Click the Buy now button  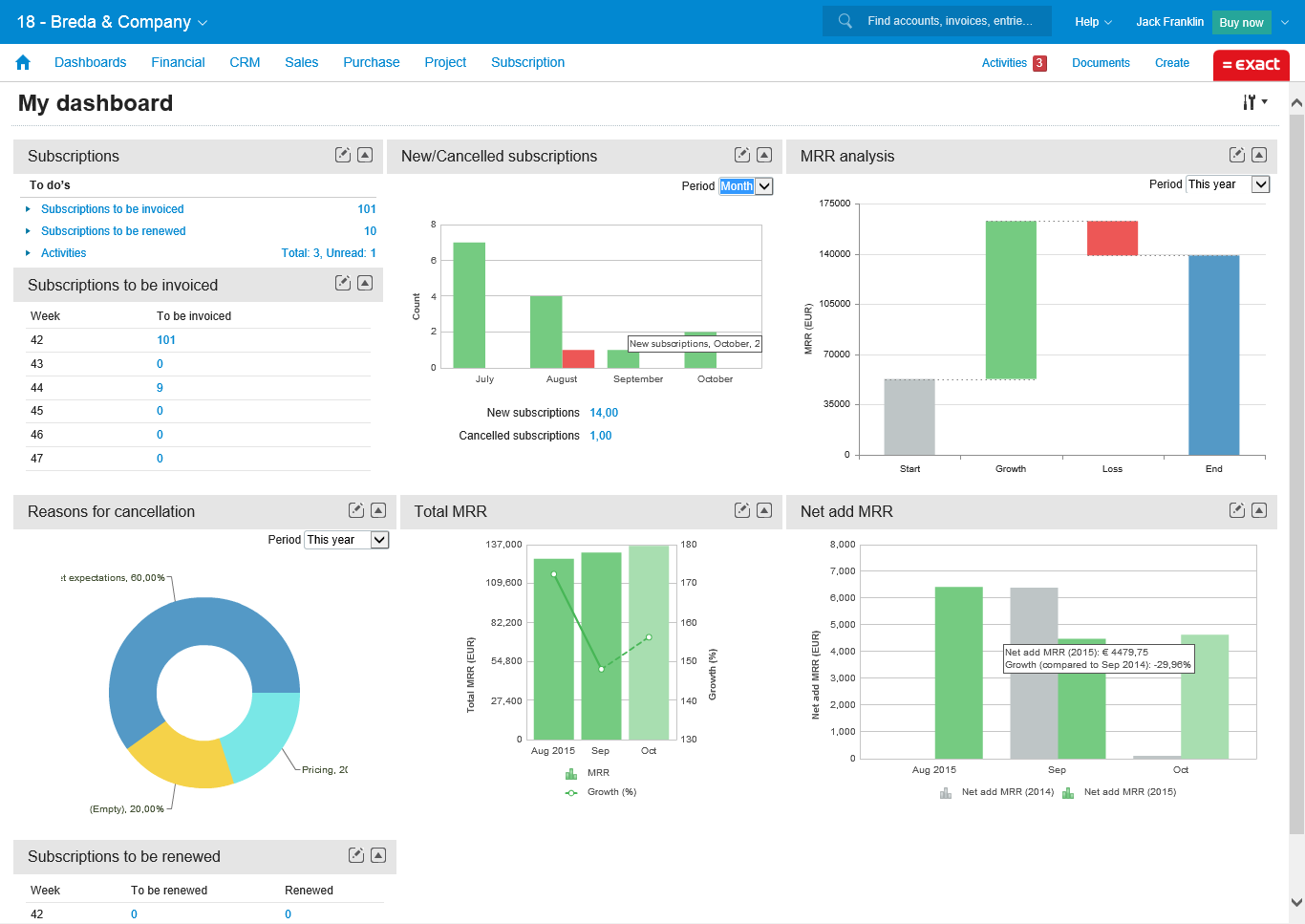pyautogui.click(x=1241, y=22)
